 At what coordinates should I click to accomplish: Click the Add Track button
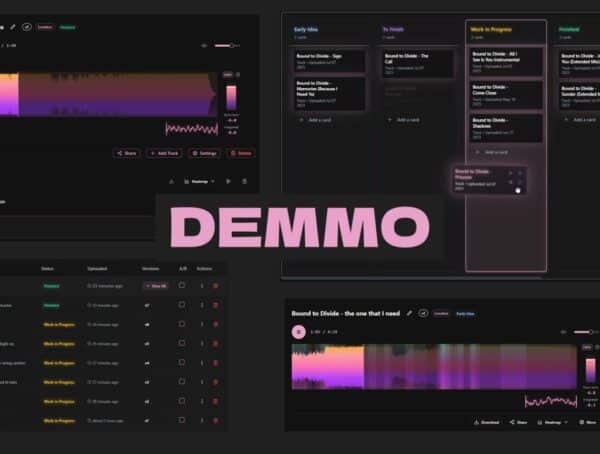pyautogui.click(x=163, y=153)
